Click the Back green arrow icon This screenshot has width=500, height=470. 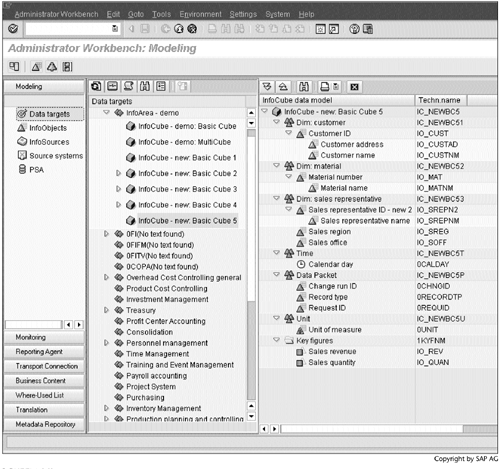point(166,29)
